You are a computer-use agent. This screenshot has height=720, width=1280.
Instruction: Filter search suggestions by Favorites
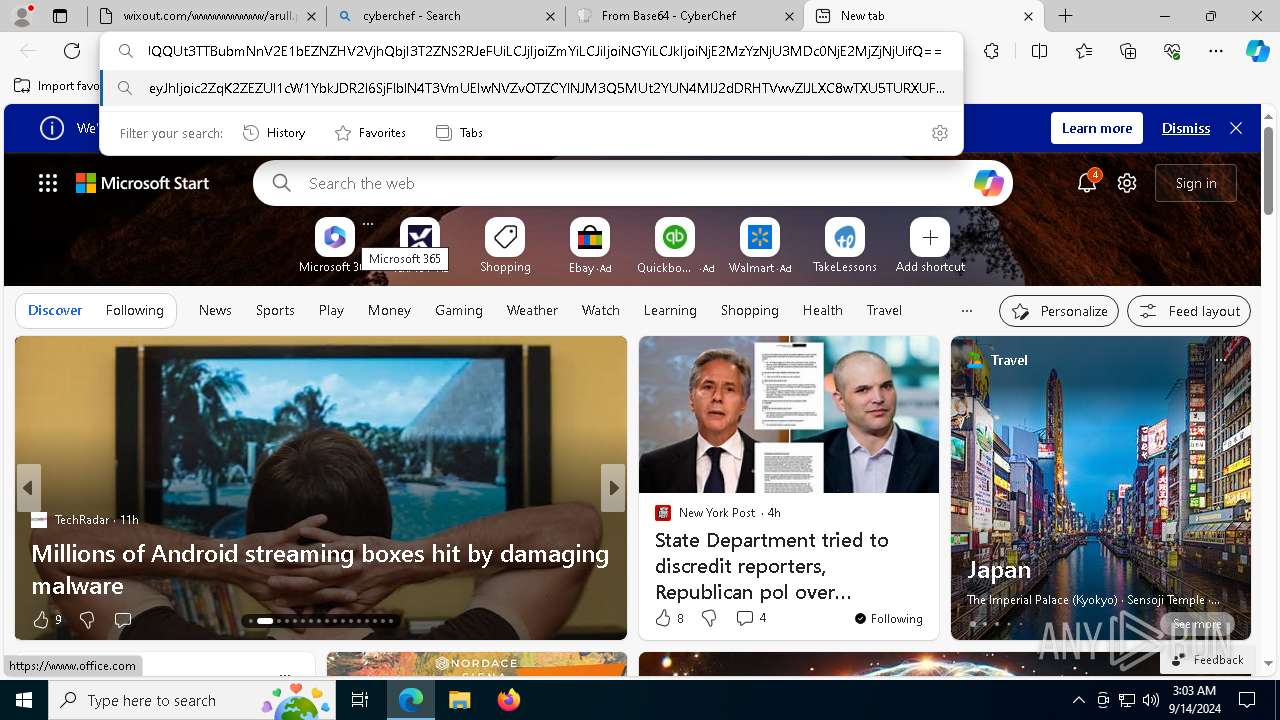[370, 133]
